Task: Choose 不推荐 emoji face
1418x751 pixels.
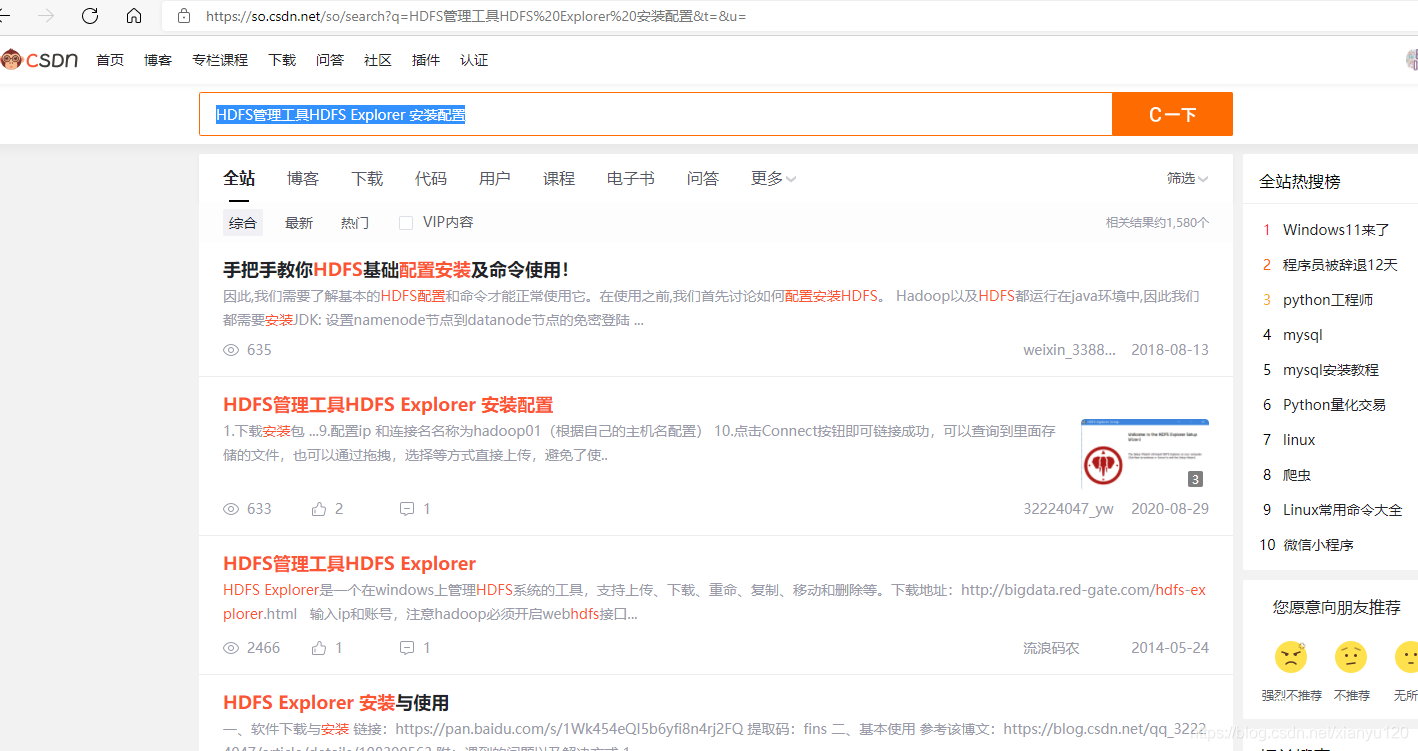Action: pyautogui.click(x=1351, y=657)
